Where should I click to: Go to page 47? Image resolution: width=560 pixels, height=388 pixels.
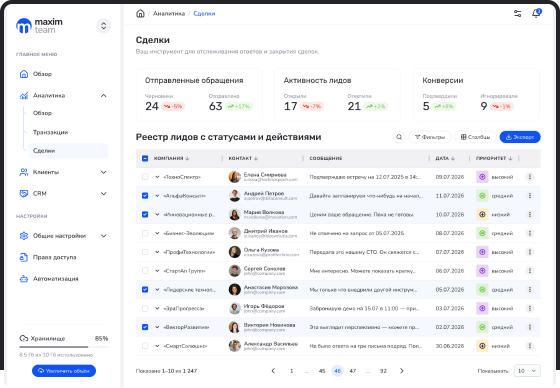point(353,371)
